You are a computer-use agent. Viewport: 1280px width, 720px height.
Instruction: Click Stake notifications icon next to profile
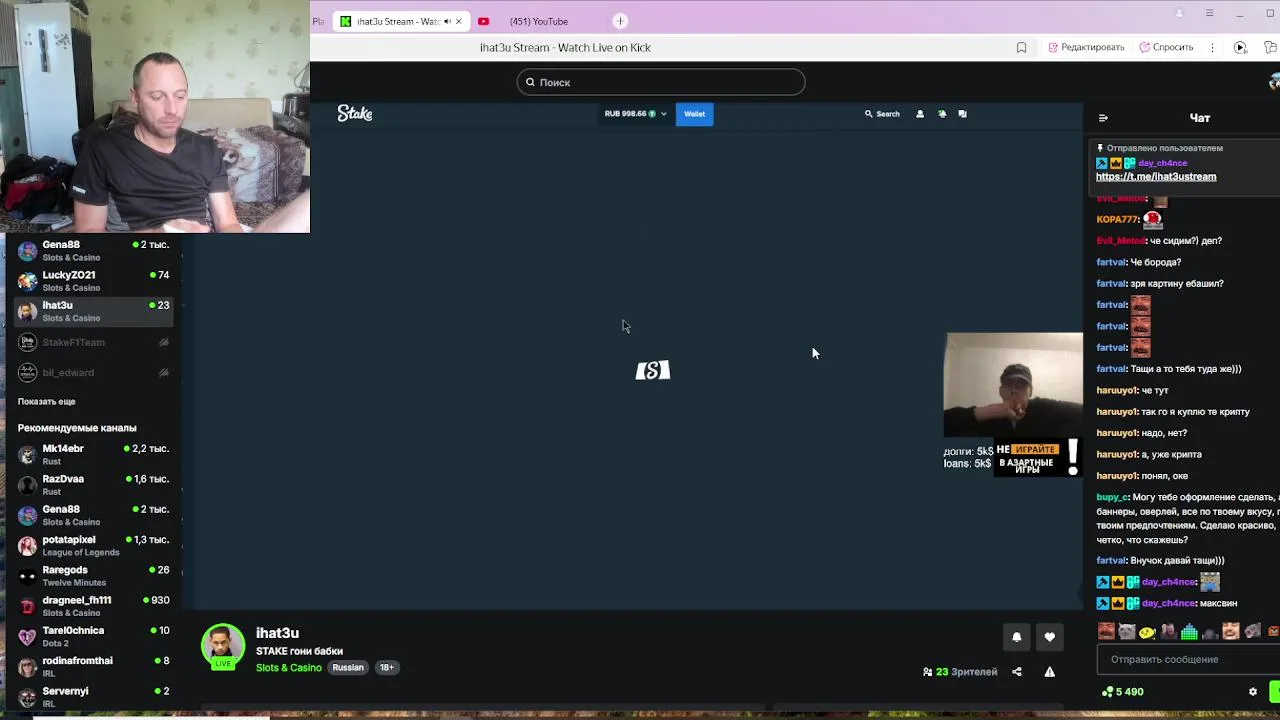(x=942, y=114)
